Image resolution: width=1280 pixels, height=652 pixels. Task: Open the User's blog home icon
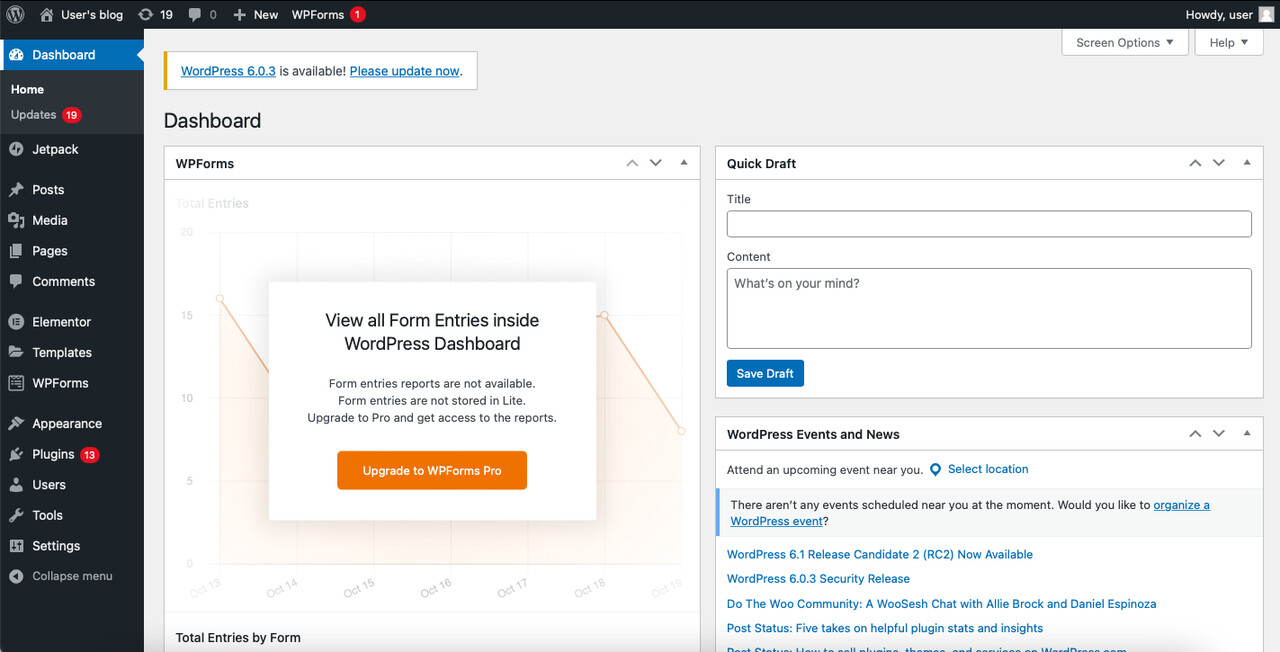pos(47,15)
